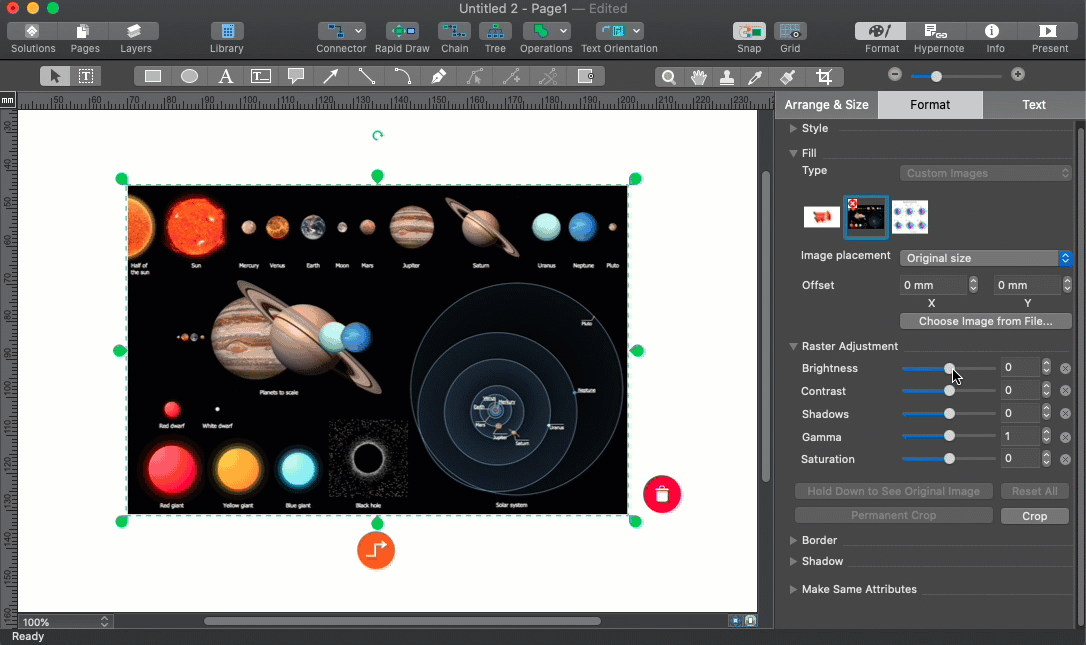Select the format painter brush tool

(787, 77)
